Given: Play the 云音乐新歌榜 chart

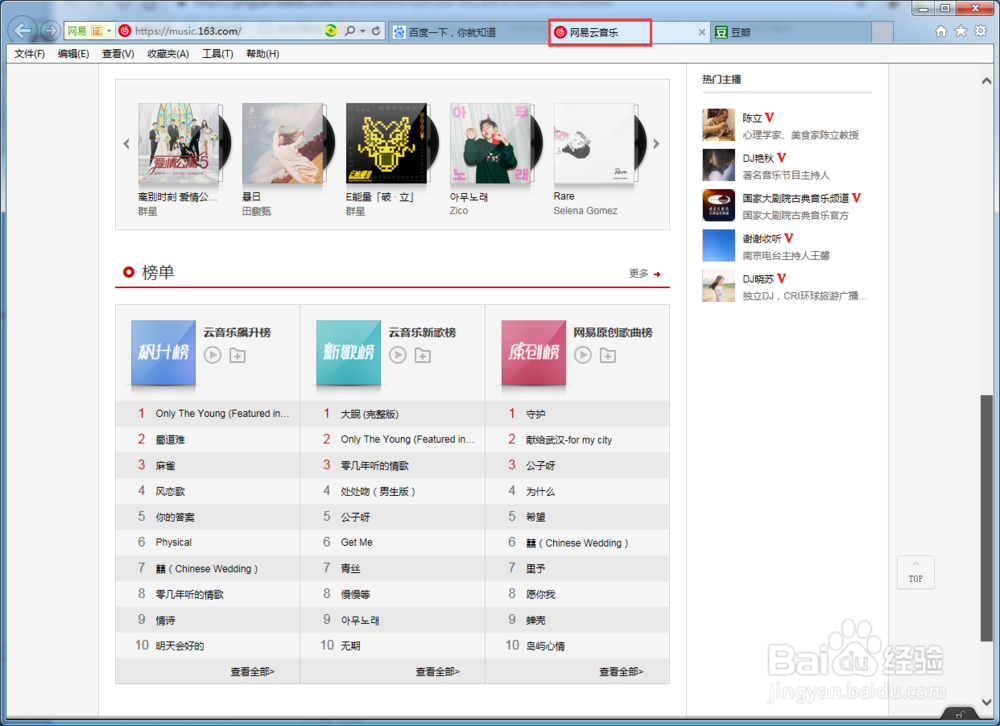Looking at the screenshot, I should 398,355.
